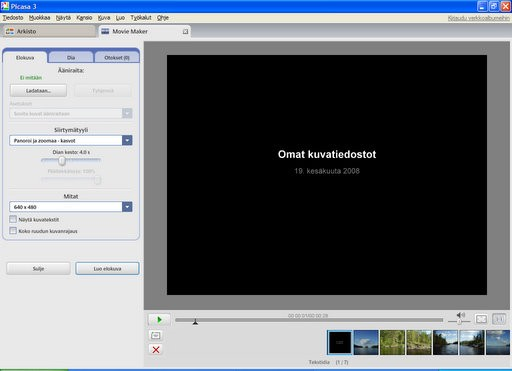The image size is (512, 371).
Task: Switch to the Arkisto tab
Action: click(x=48, y=31)
